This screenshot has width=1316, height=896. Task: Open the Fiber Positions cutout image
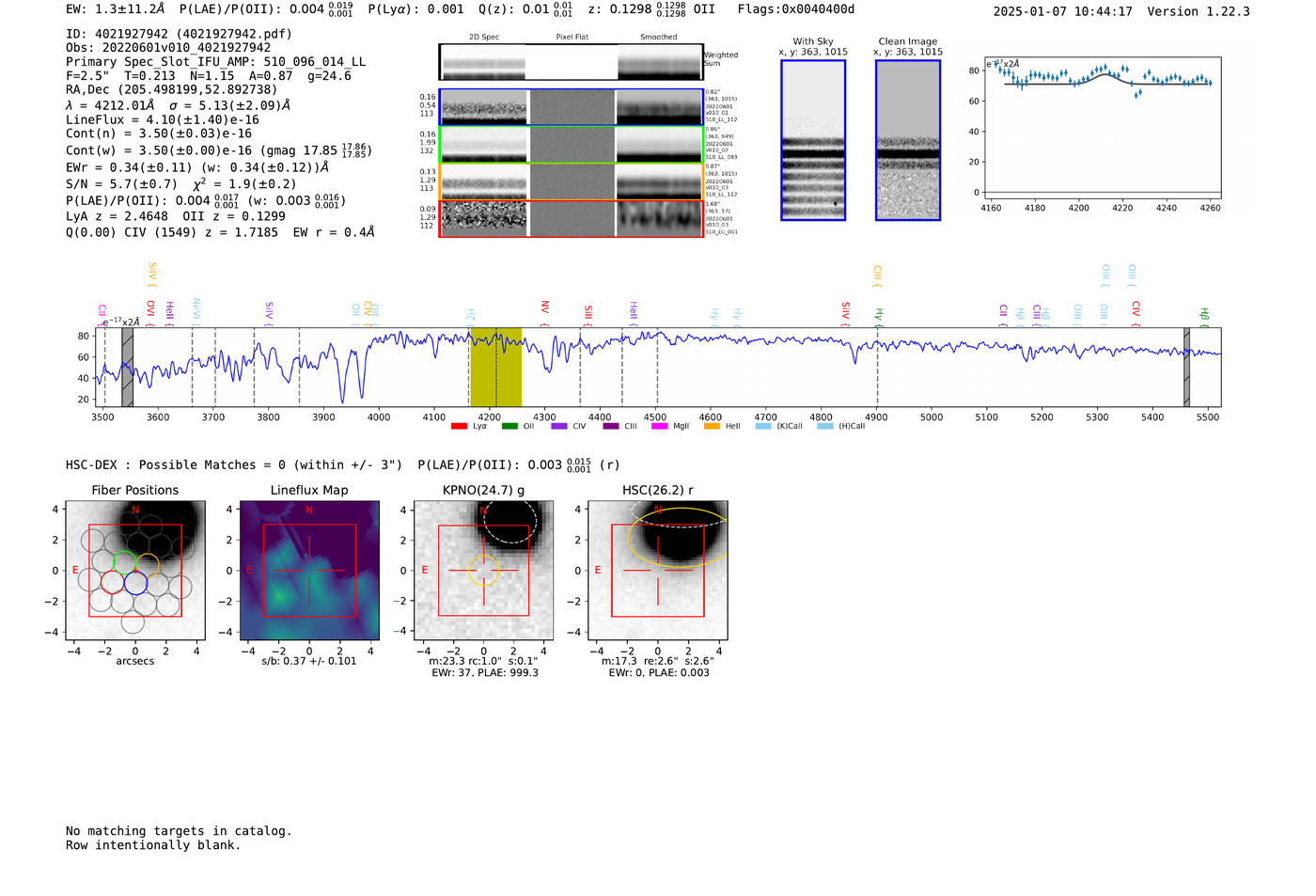tap(135, 571)
